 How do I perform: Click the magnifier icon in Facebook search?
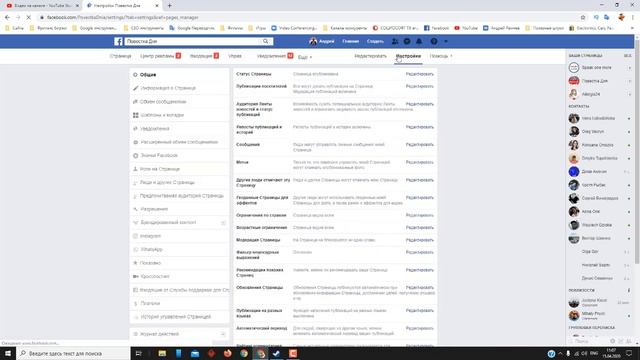[x=266, y=41]
